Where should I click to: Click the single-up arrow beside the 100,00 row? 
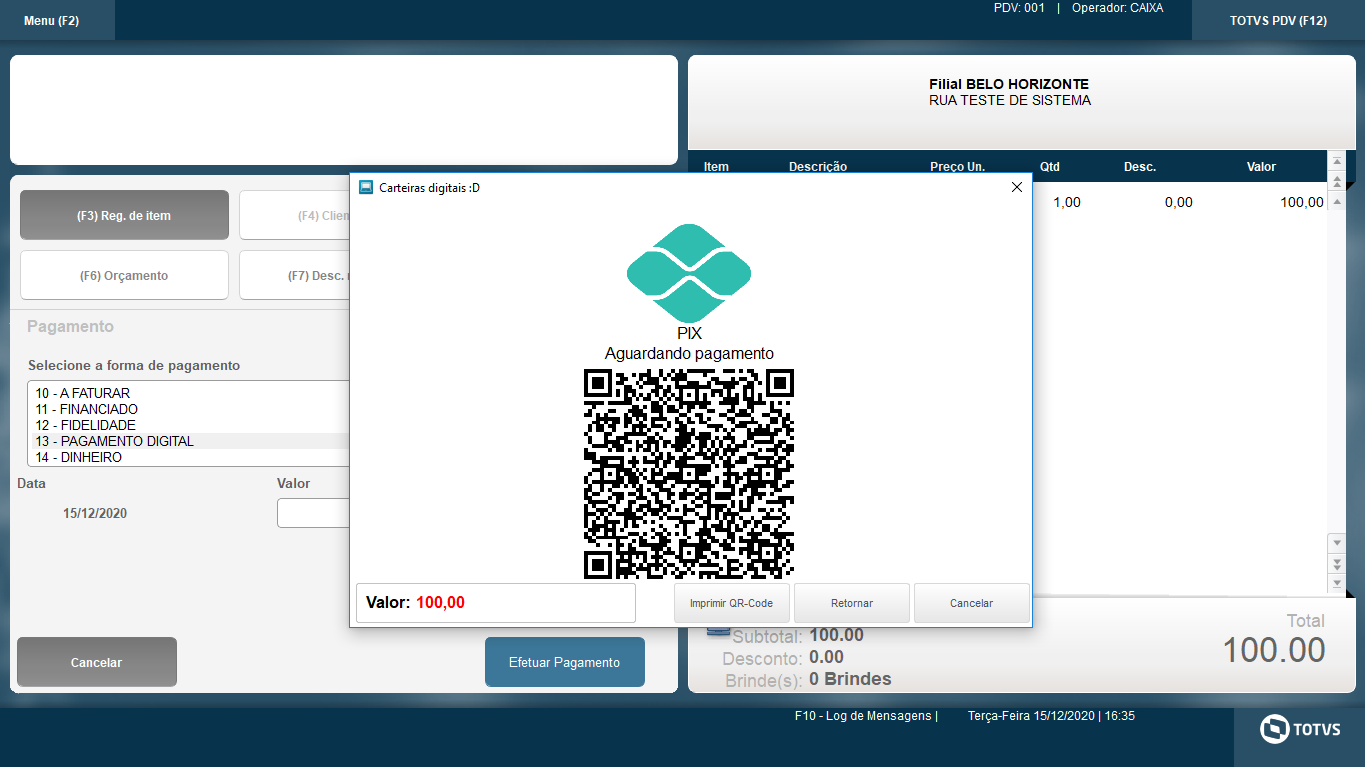1336,201
